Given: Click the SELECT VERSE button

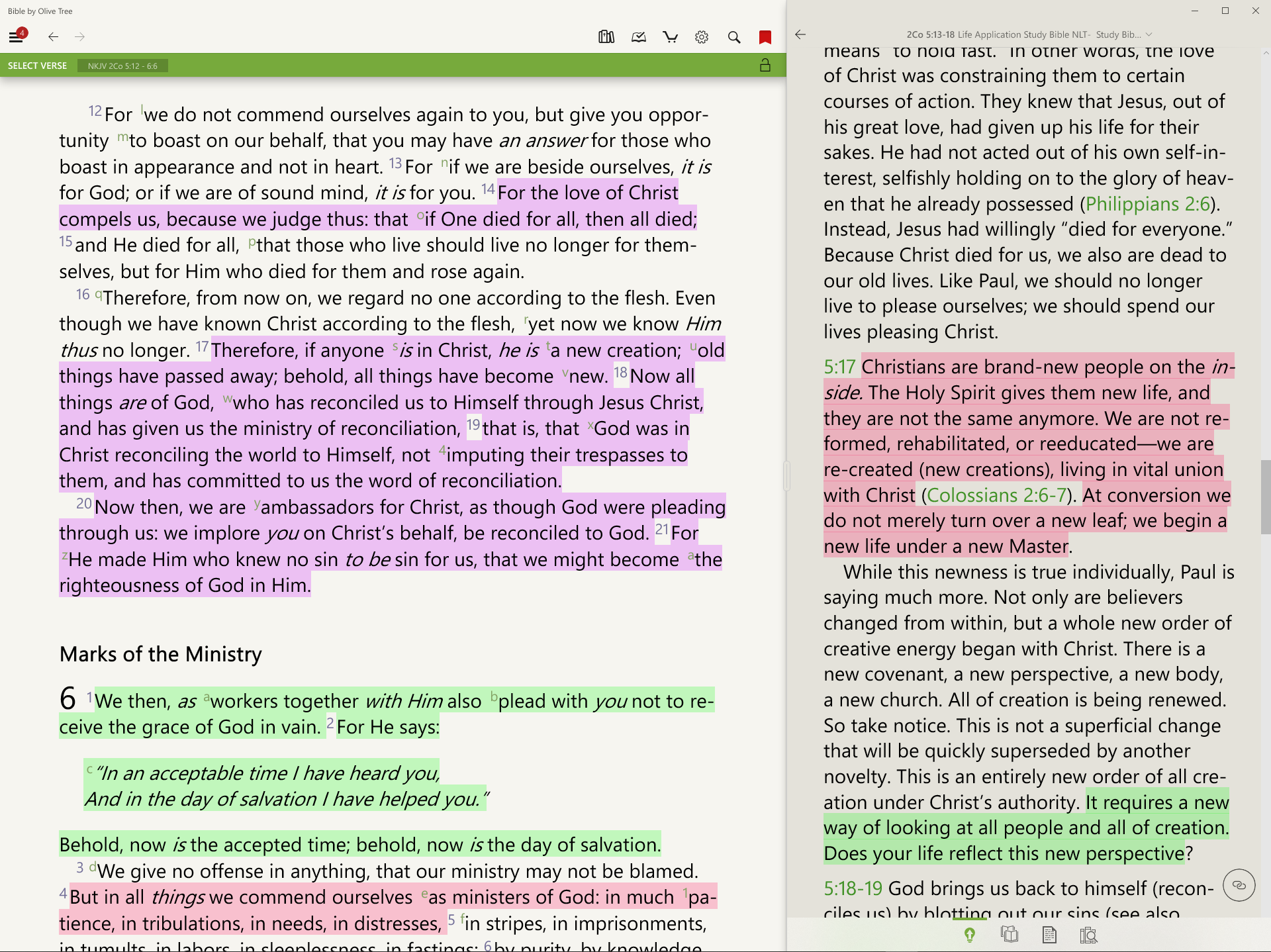Looking at the screenshot, I should coord(38,66).
